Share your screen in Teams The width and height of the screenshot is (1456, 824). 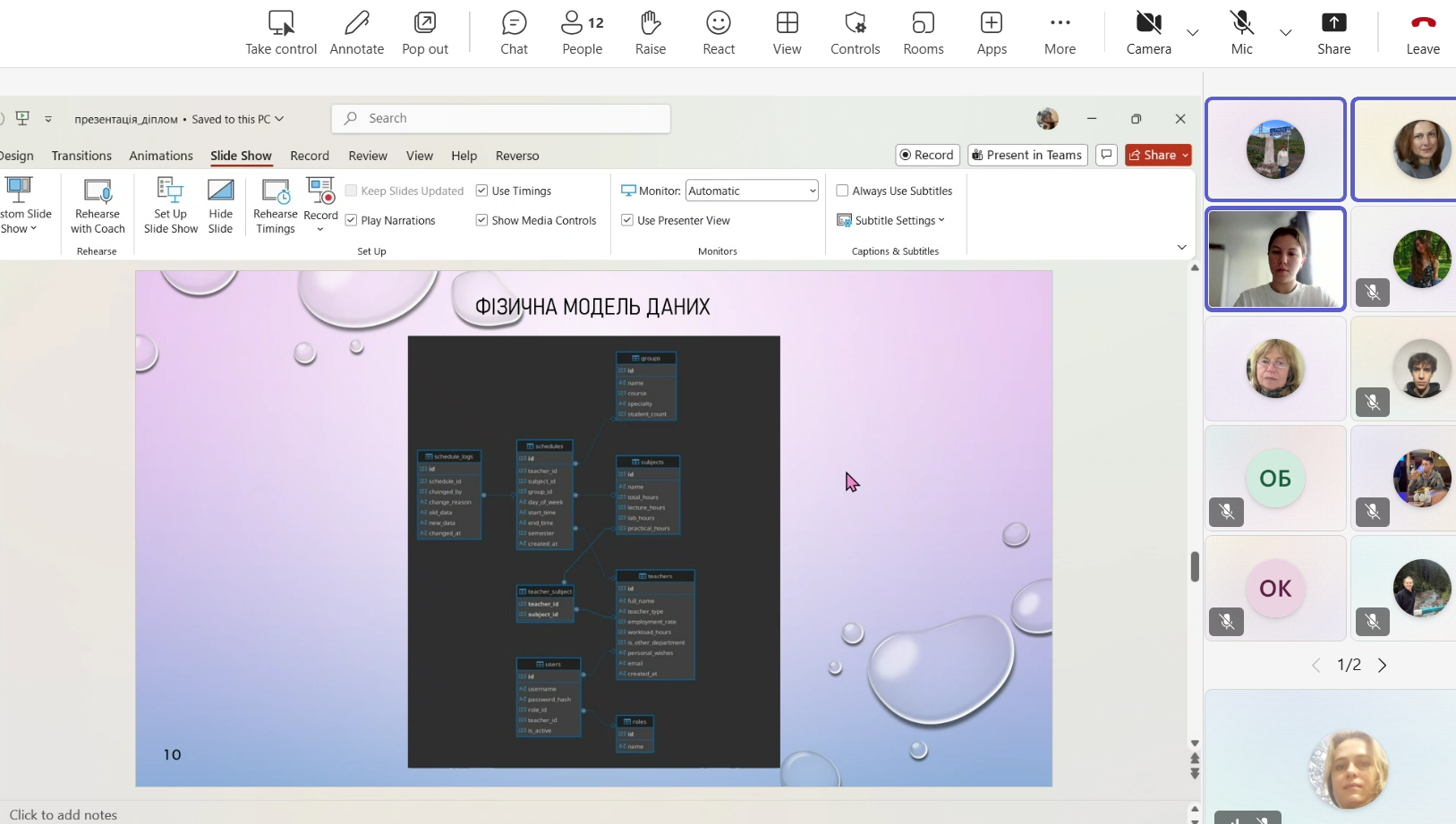pyautogui.click(x=1334, y=33)
